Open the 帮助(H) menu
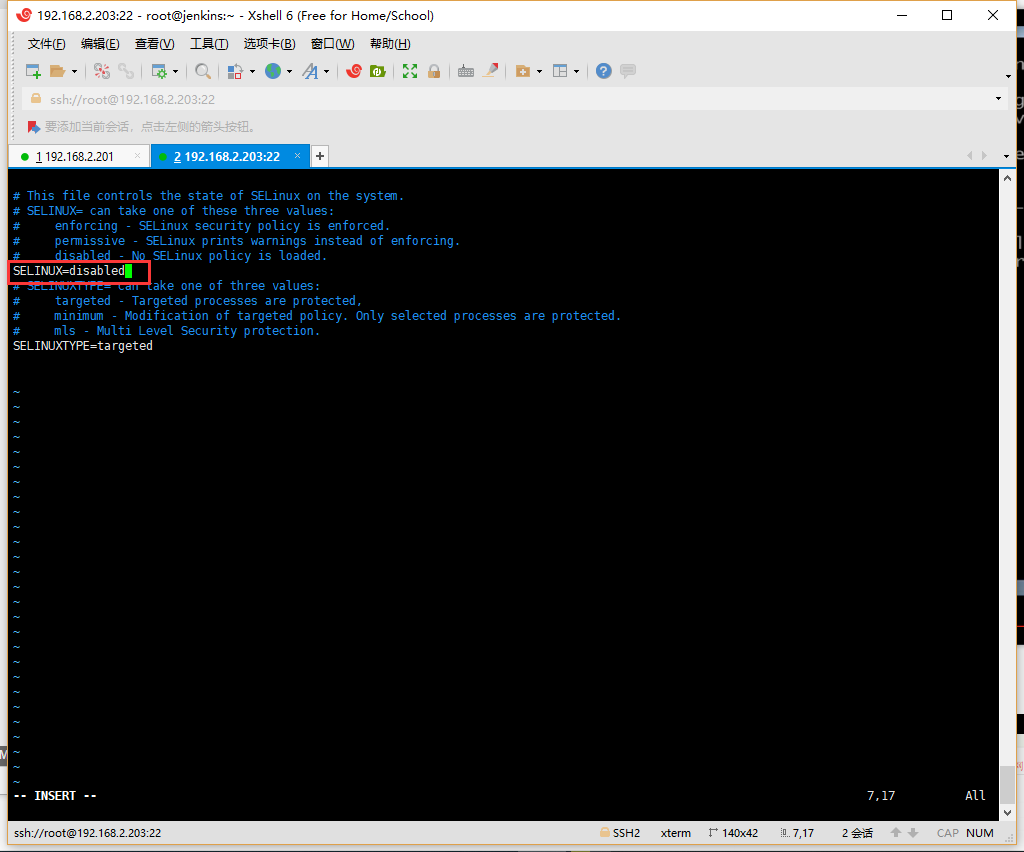1024x852 pixels. (390, 44)
